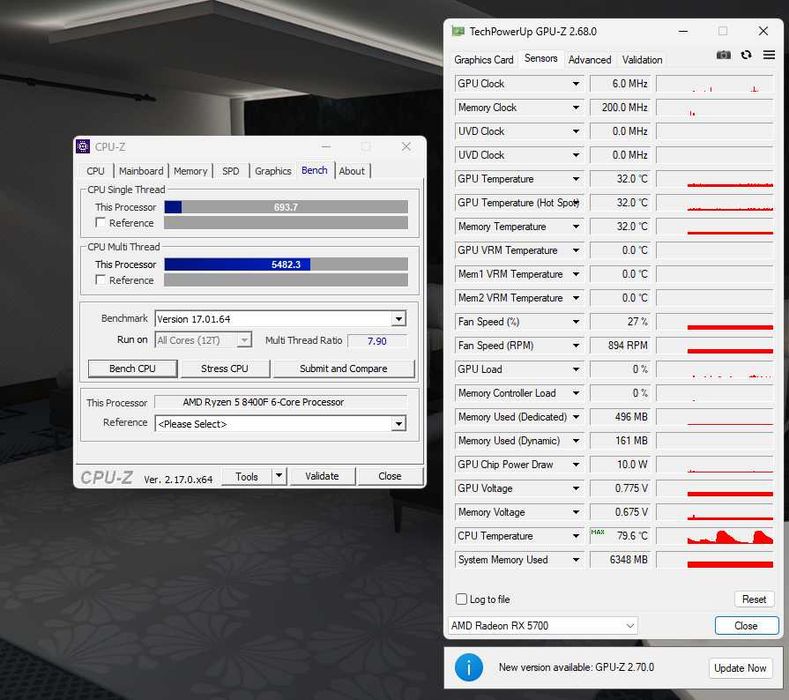Click the Close button in GPU-Z footer

[x=746, y=626]
